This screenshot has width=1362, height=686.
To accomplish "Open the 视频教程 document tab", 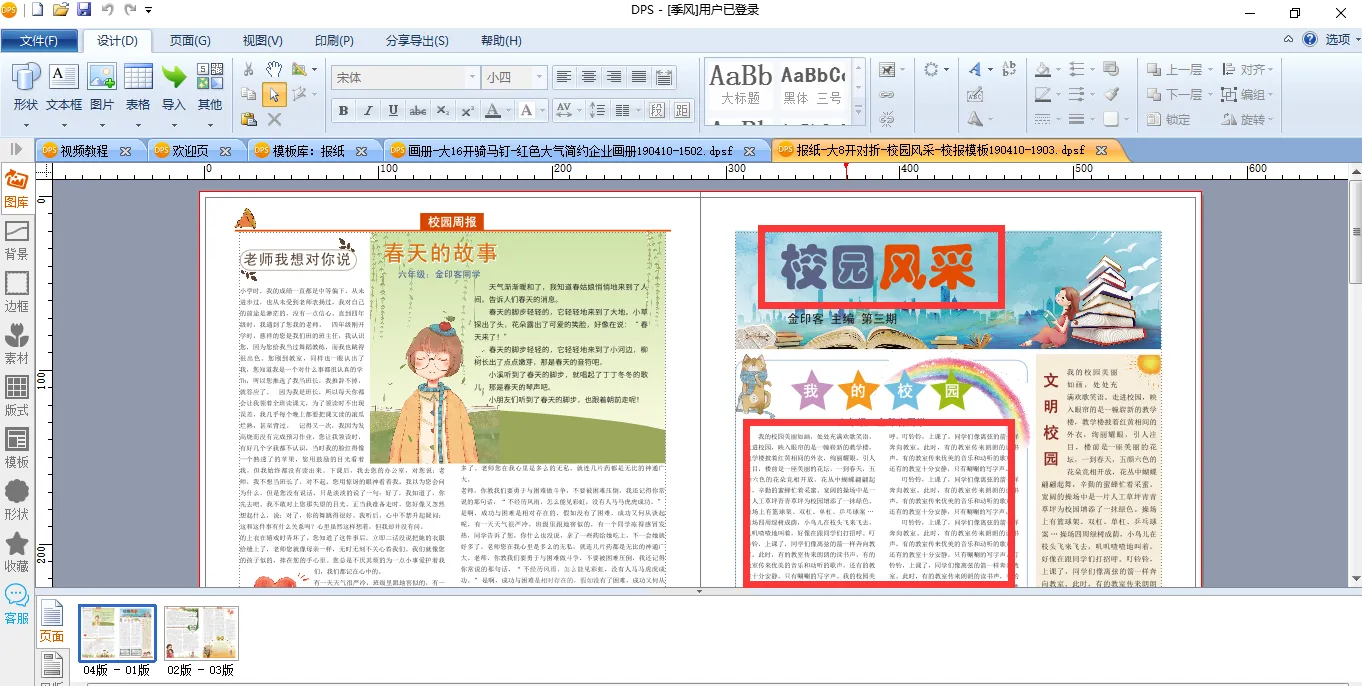I will [83, 151].
